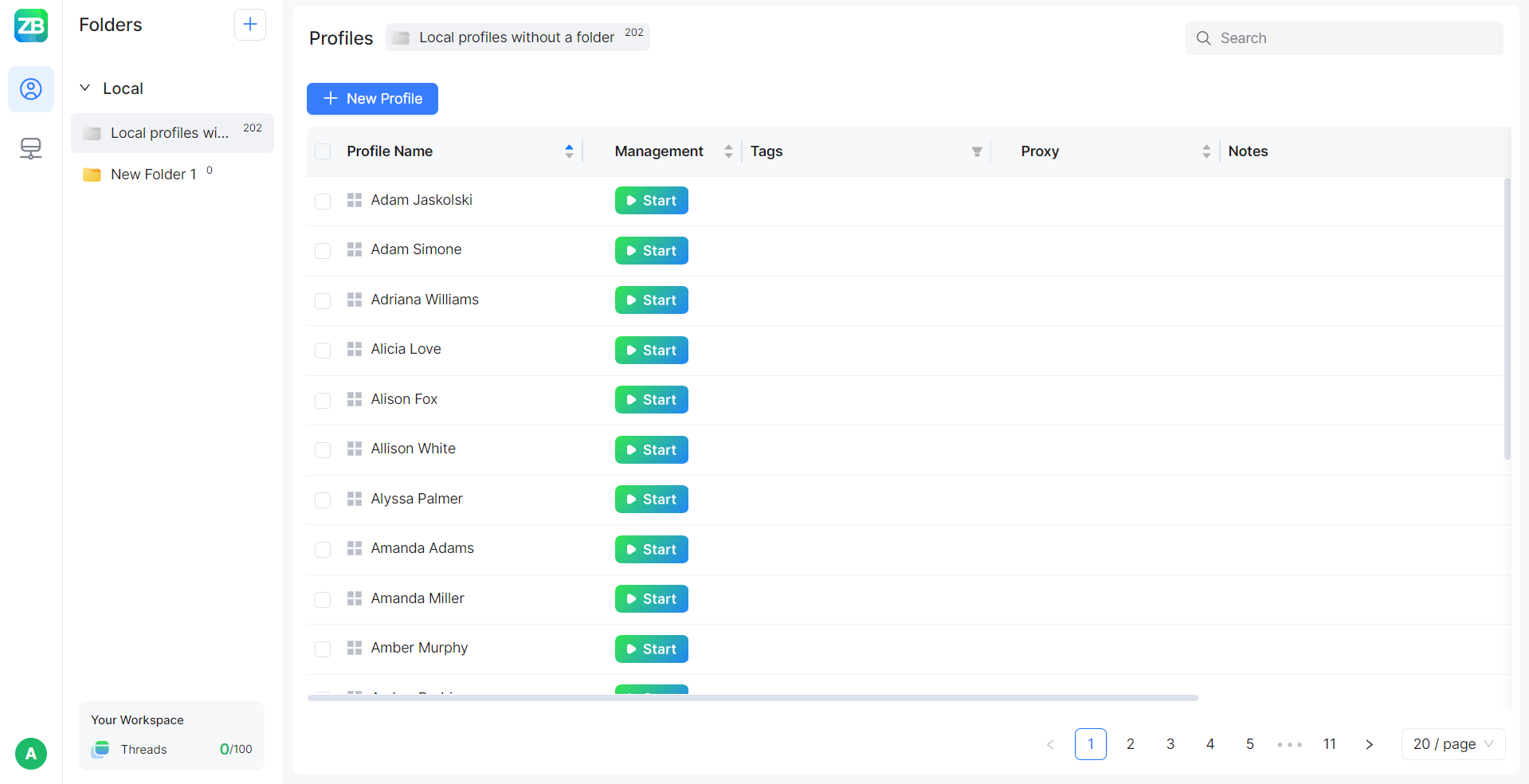Go to page 2 of profiles
Screen dimensions: 1529x784
point(1130,744)
